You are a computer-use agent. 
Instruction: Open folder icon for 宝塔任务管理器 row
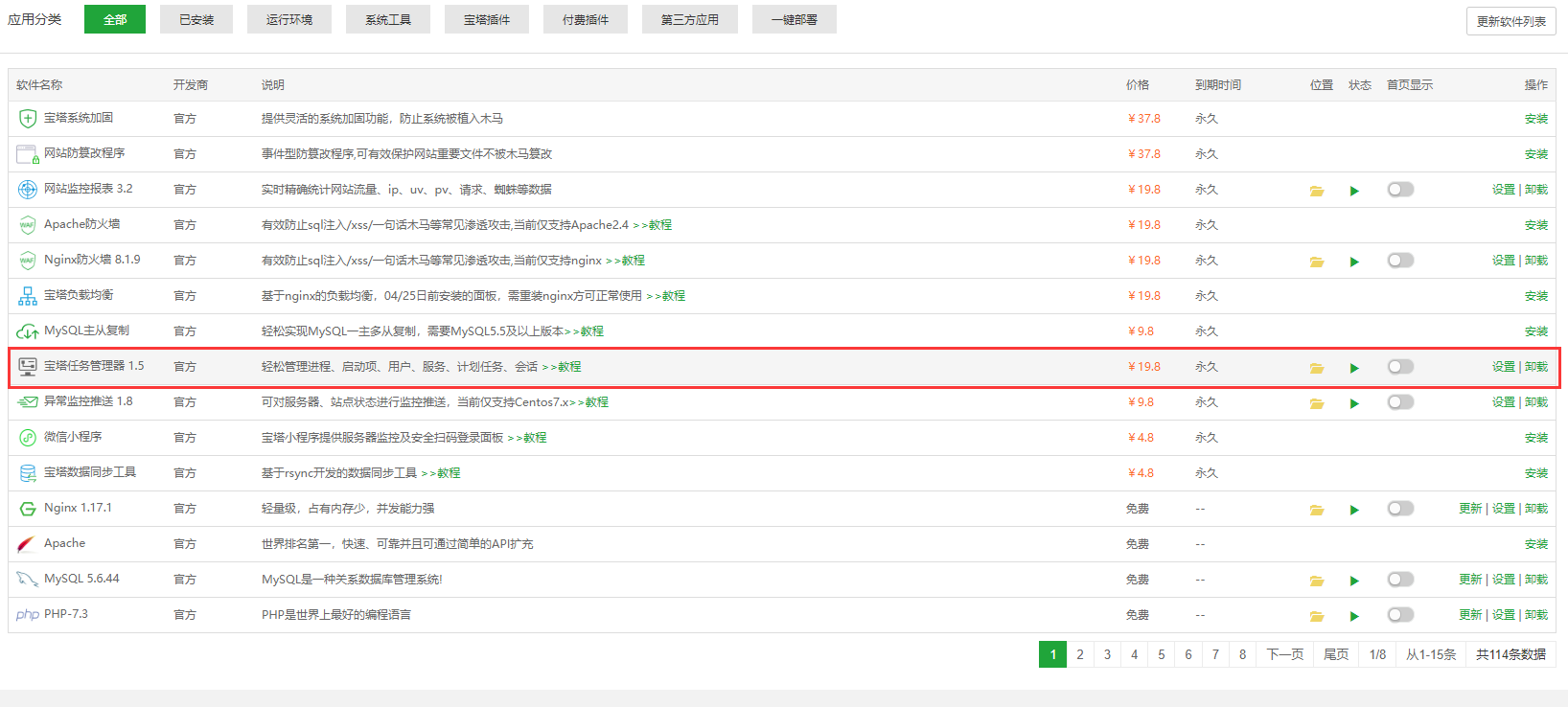1317,368
